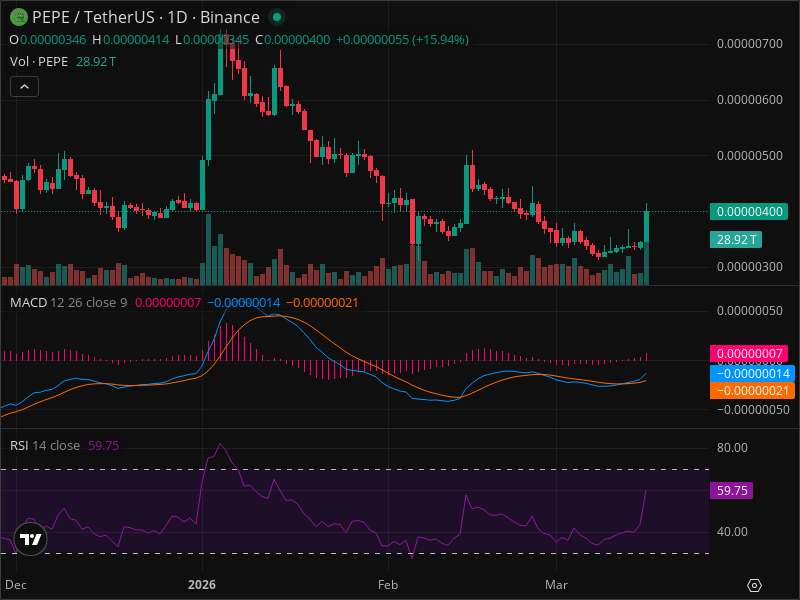Click the orange −0.00000021 signal line tag
This screenshot has height=600, width=800.
point(752,391)
